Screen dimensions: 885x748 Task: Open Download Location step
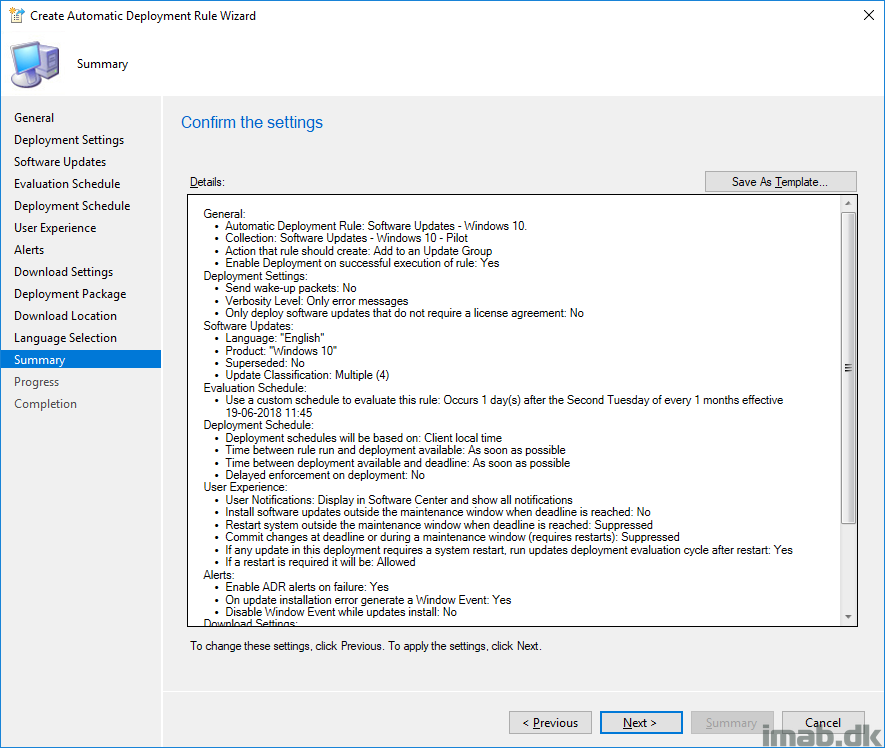click(65, 316)
